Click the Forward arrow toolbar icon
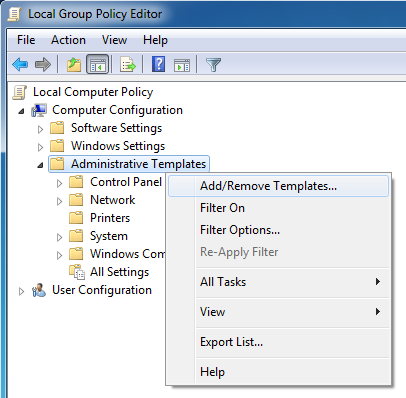 click(43, 64)
